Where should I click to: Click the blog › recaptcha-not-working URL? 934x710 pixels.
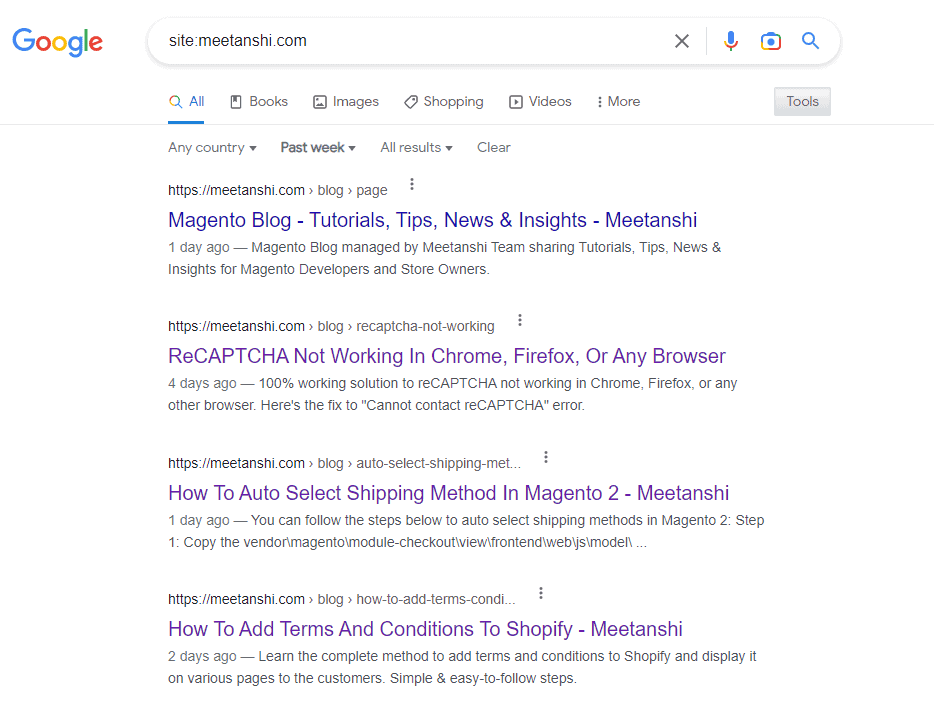tap(331, 326)
